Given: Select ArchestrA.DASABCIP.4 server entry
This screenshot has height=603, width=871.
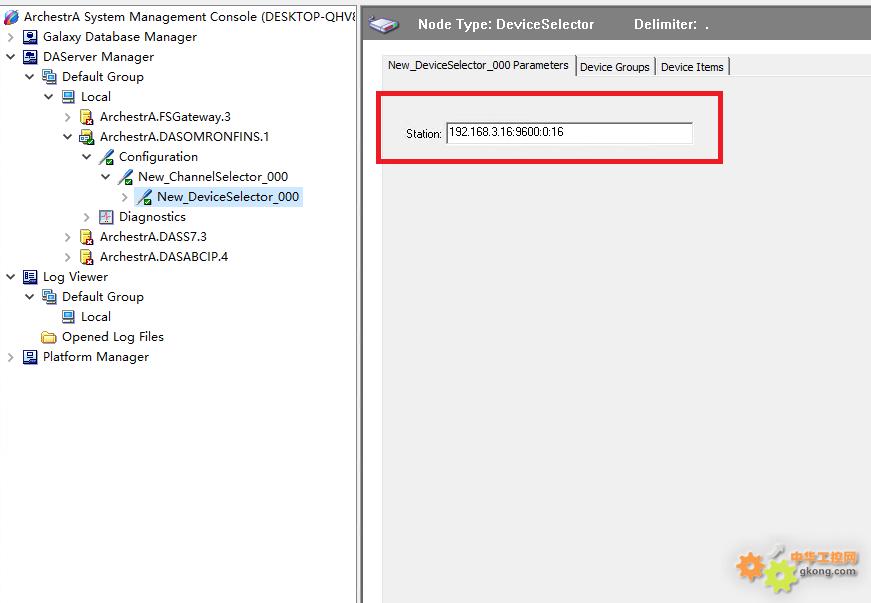Looking at the screenshot, I should (164, 257).
